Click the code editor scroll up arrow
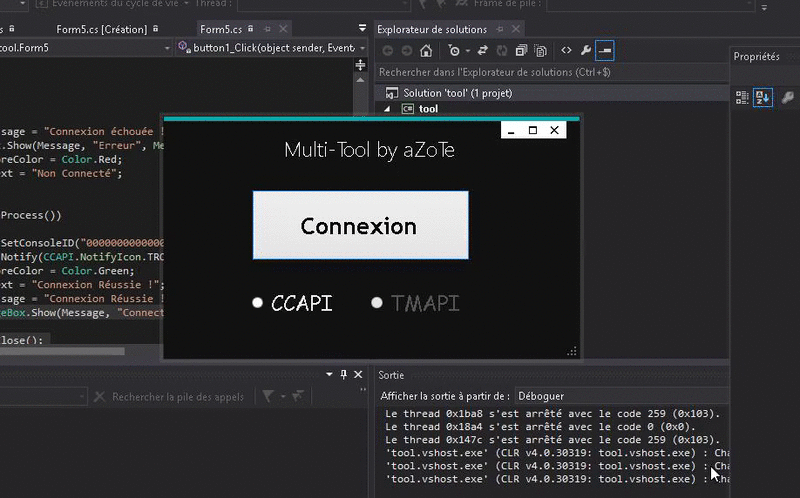This screenshot has width=800, height=498. tap(360, 80)
